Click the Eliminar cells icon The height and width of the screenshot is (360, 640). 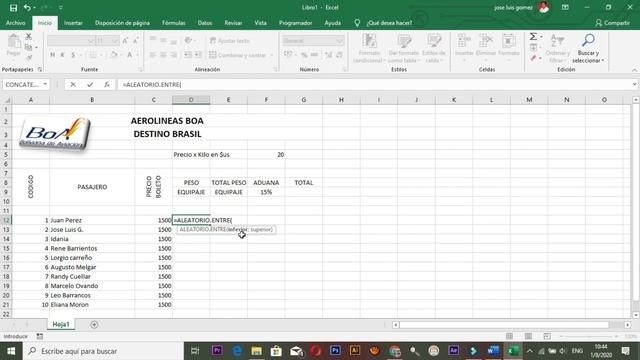click(x=486, y=41)
